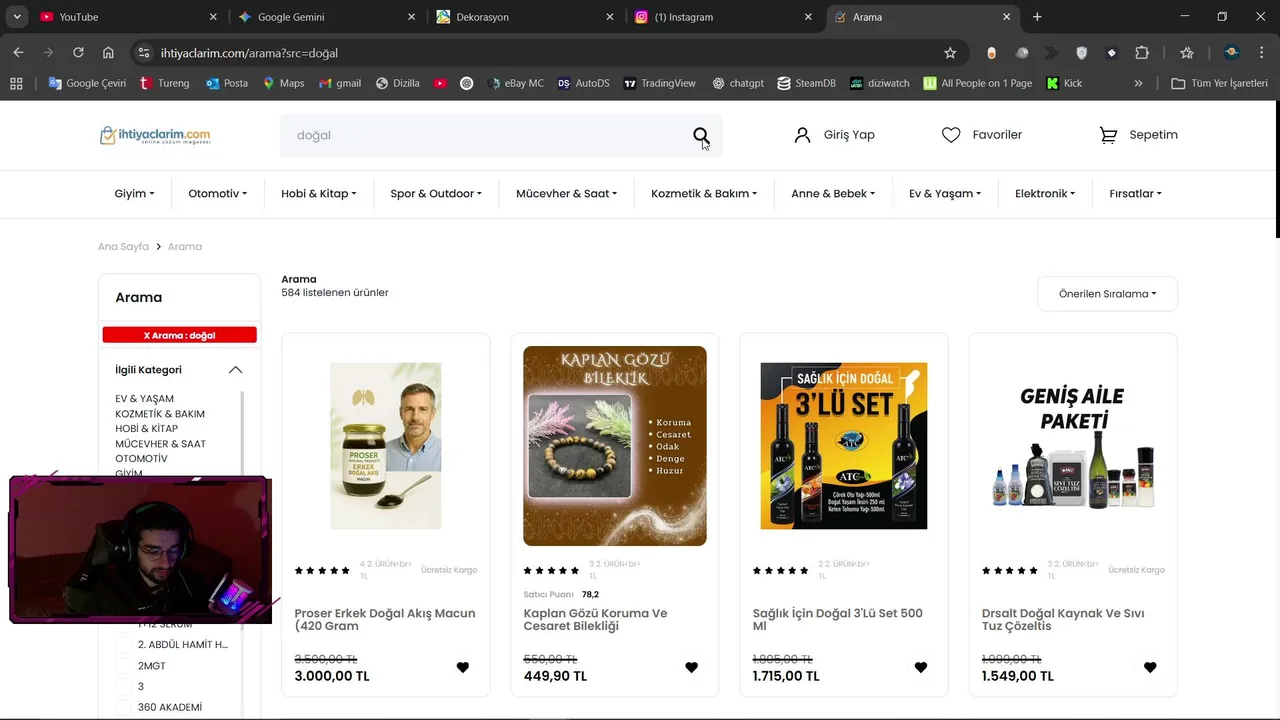Open the Favoriler heart icon

pyautogui.click(x=951, y=135)
